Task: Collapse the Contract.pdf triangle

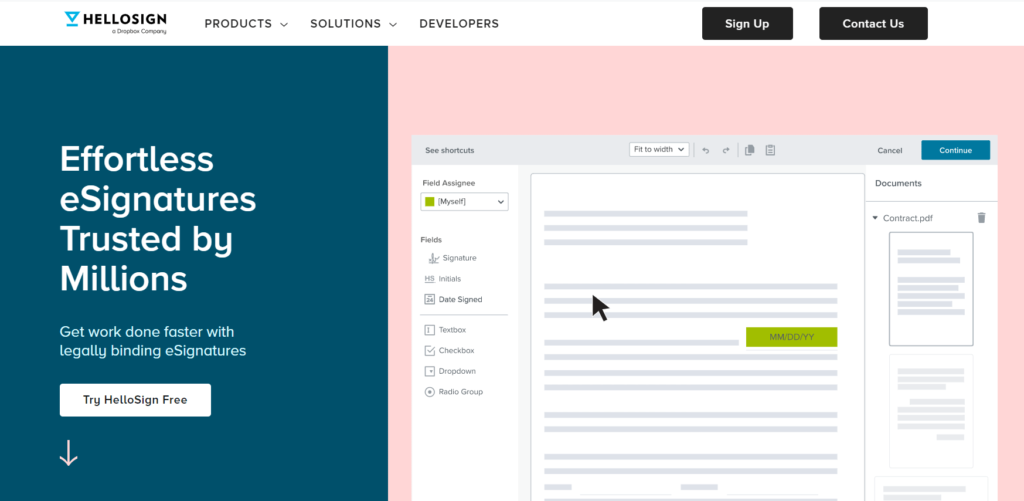Action: 875,218
